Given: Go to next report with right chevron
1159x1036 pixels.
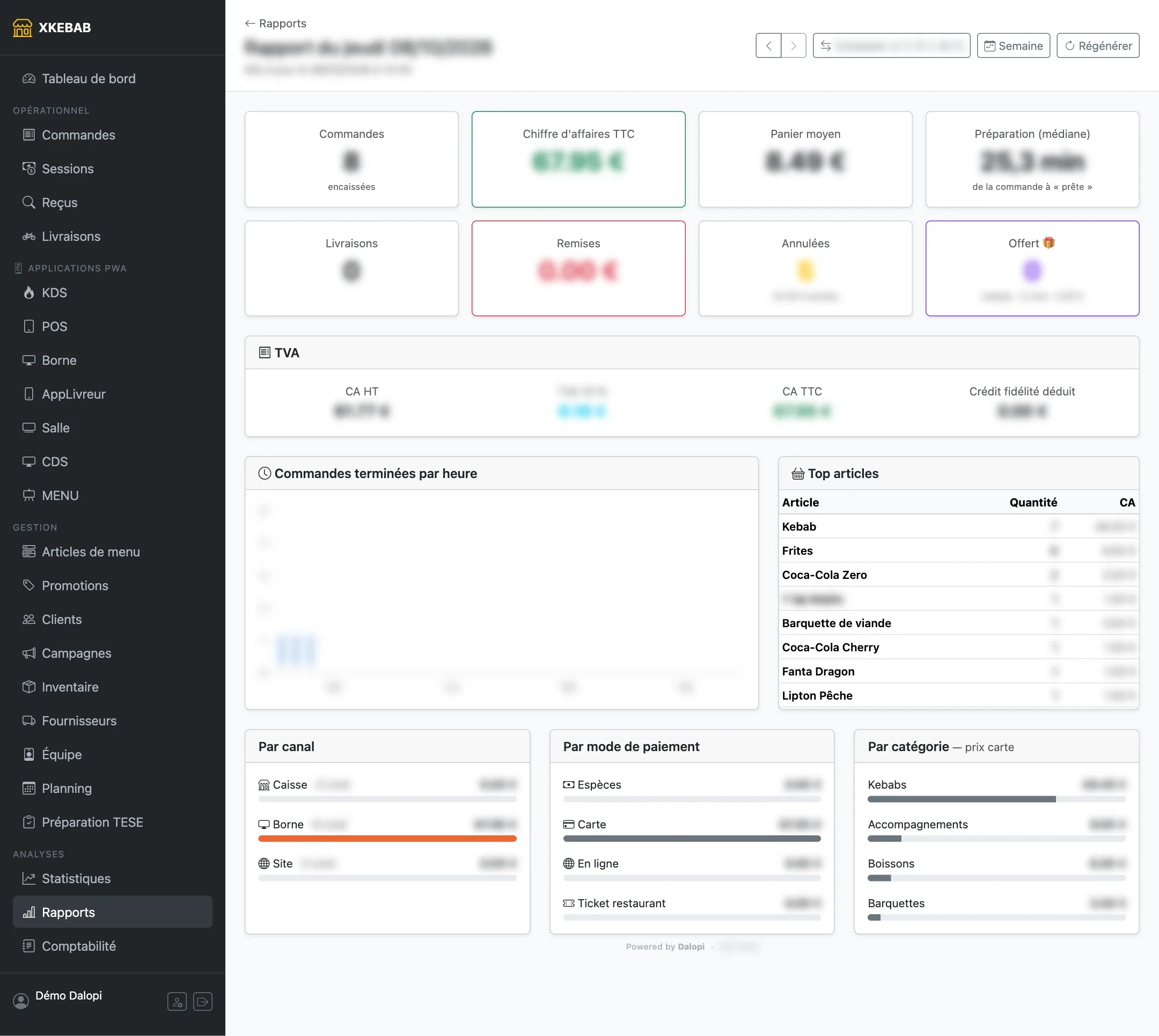Looking at the screenshot, I should pos(794,46).
